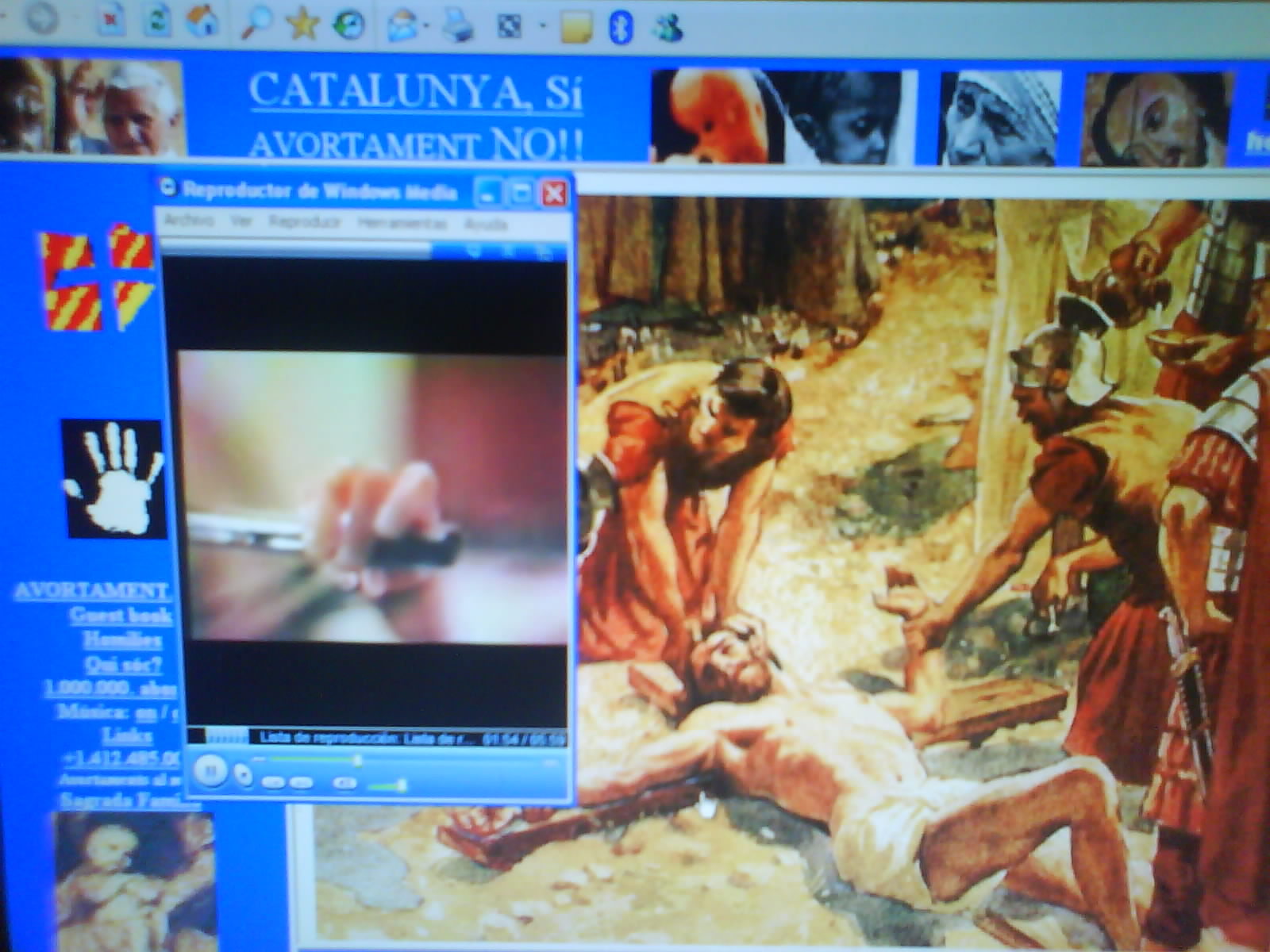
Task: Click the Mail envelope toolbar icon
Action: tap(402, 26)
